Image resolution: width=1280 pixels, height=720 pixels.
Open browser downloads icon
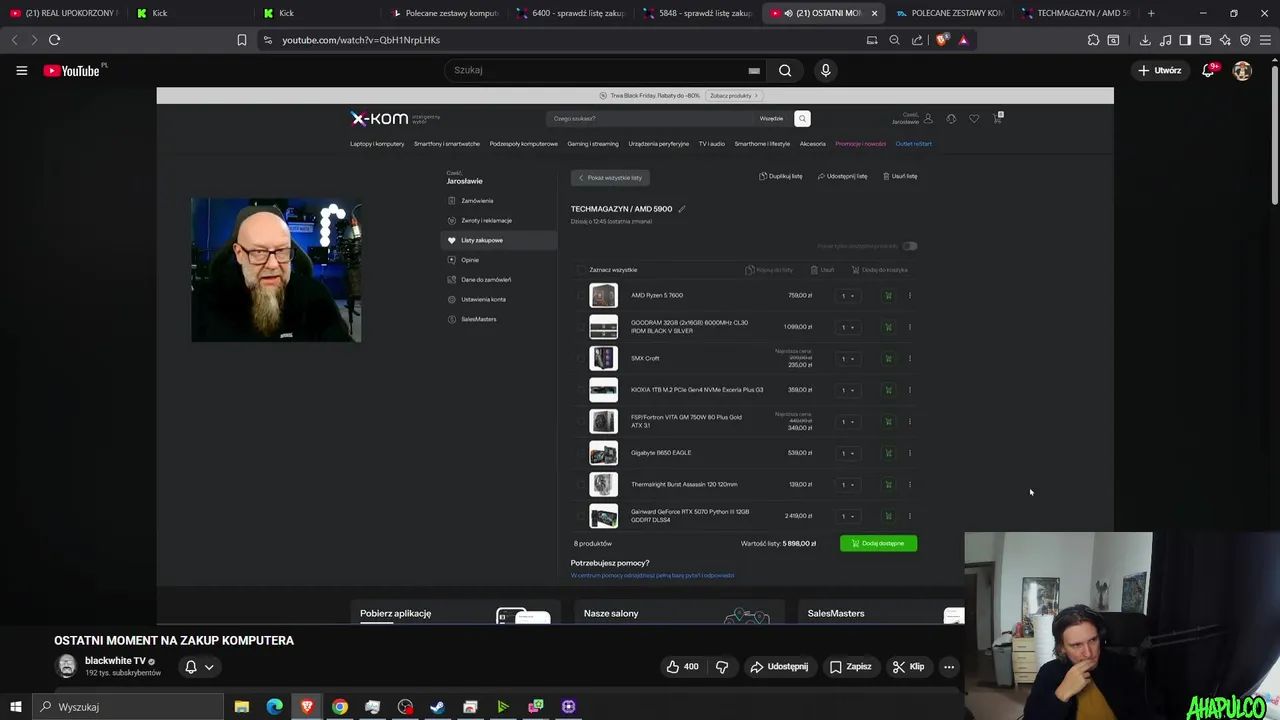pyautogui.click(x=1145, y=40)
